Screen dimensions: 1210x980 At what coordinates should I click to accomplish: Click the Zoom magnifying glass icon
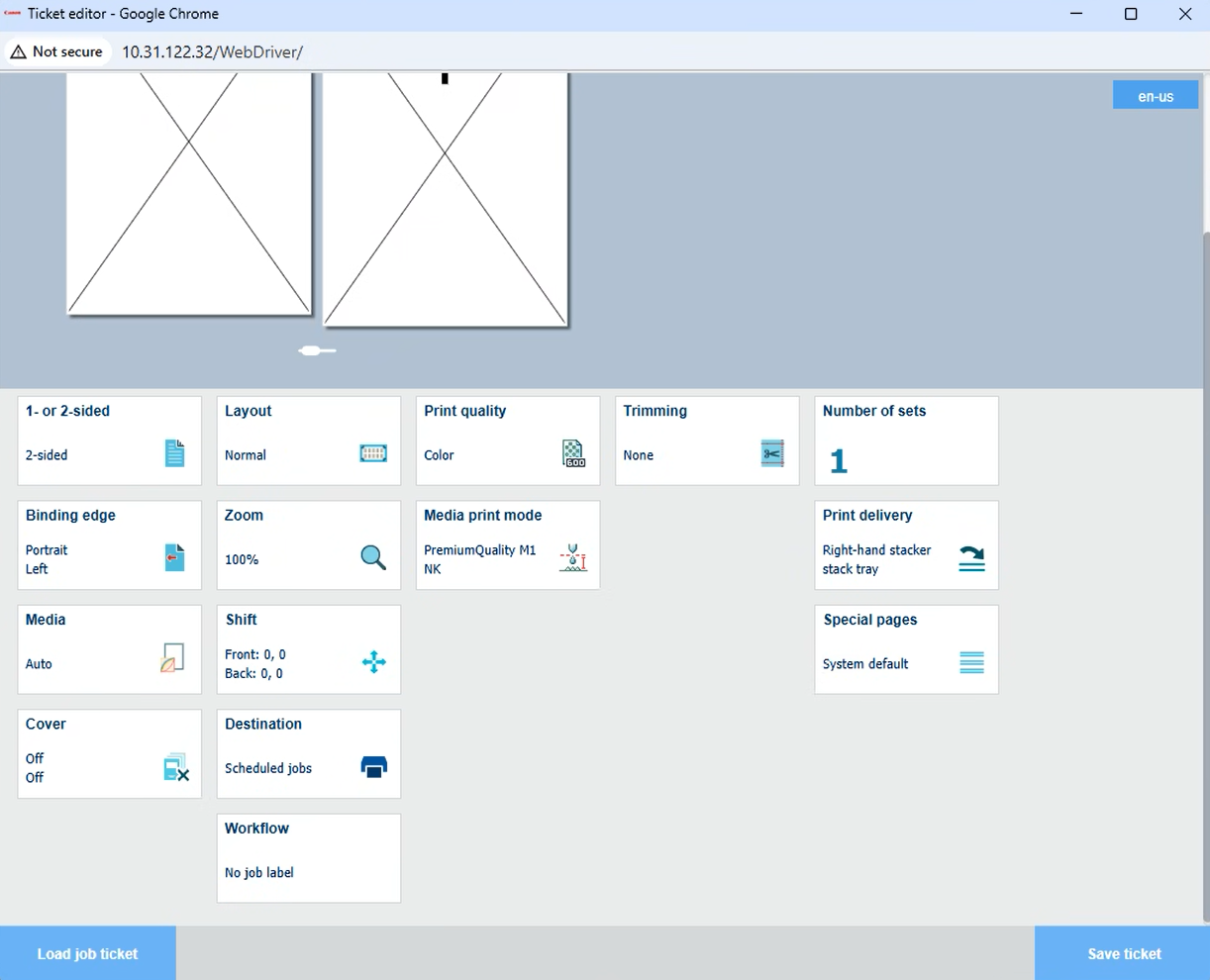point(373,558)
